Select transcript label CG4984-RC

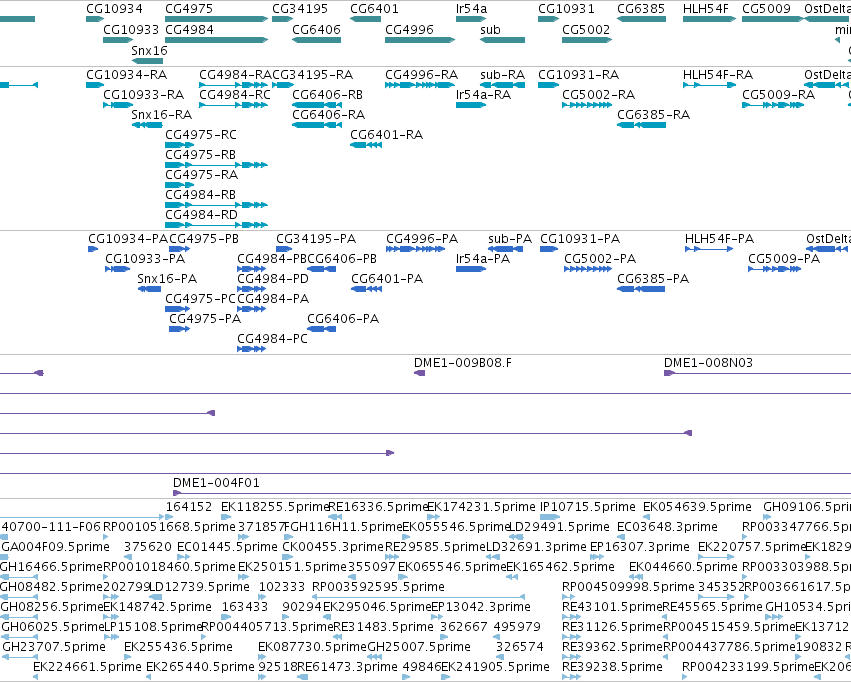235,94
